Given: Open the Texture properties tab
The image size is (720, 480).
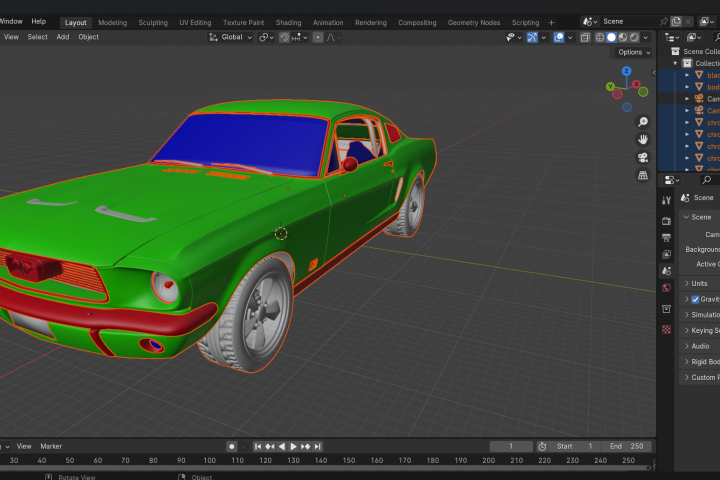Looking at the screenshot, I should 666,329.
